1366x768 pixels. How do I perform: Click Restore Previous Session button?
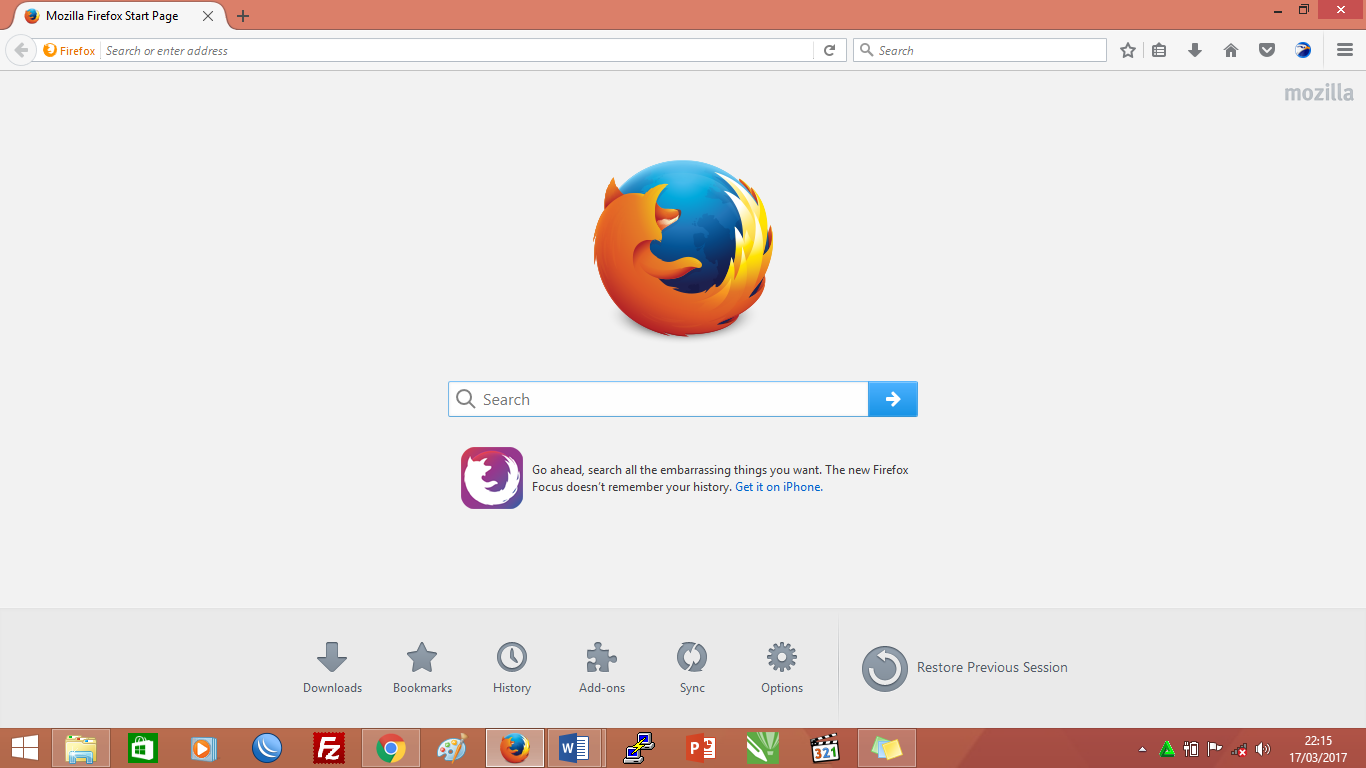tap(965, 668)
